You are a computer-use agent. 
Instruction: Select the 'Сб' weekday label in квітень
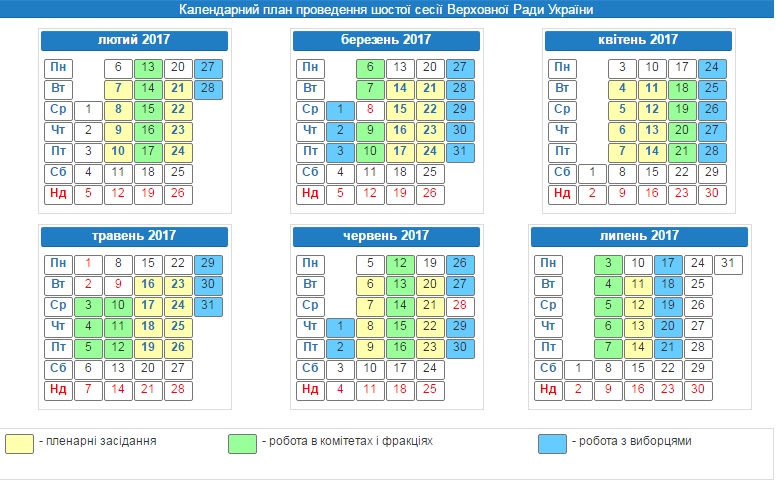[x=562, y=174]
